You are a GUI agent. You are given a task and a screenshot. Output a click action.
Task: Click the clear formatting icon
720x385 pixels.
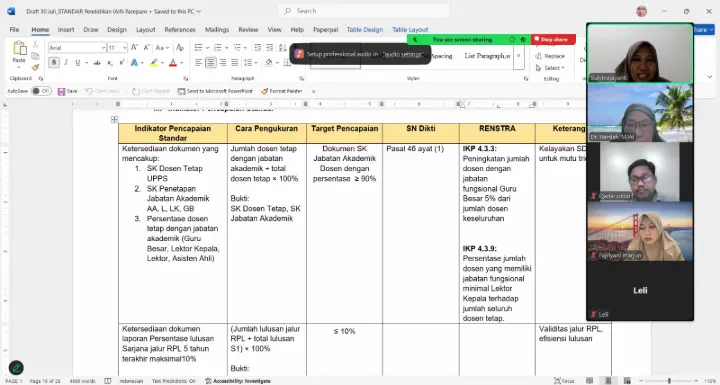click(180, 48)
